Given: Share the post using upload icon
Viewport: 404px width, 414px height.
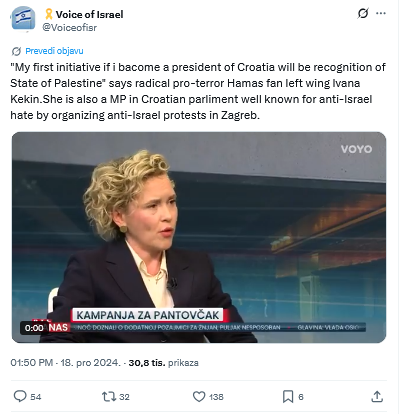Looking at the screenshot, I should (x=377, y=396).
